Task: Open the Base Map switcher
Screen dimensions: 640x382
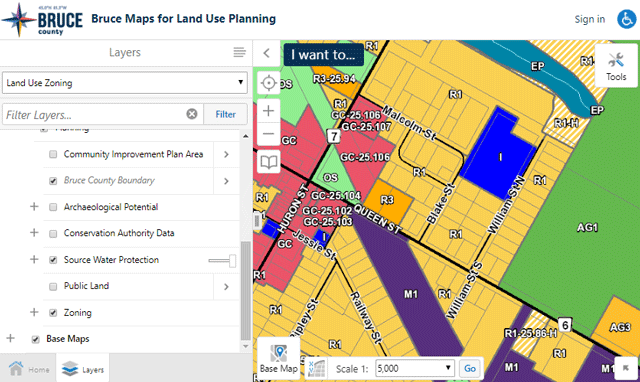Action: [x=278, y=359]
